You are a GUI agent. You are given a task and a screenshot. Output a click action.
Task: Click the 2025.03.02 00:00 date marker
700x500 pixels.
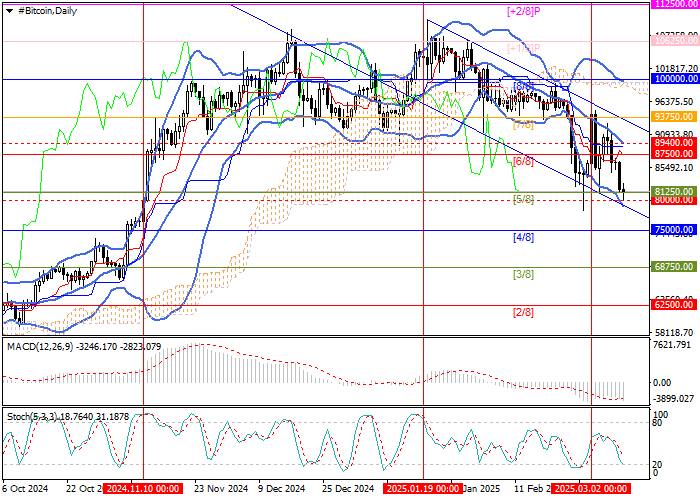[591, 490]
